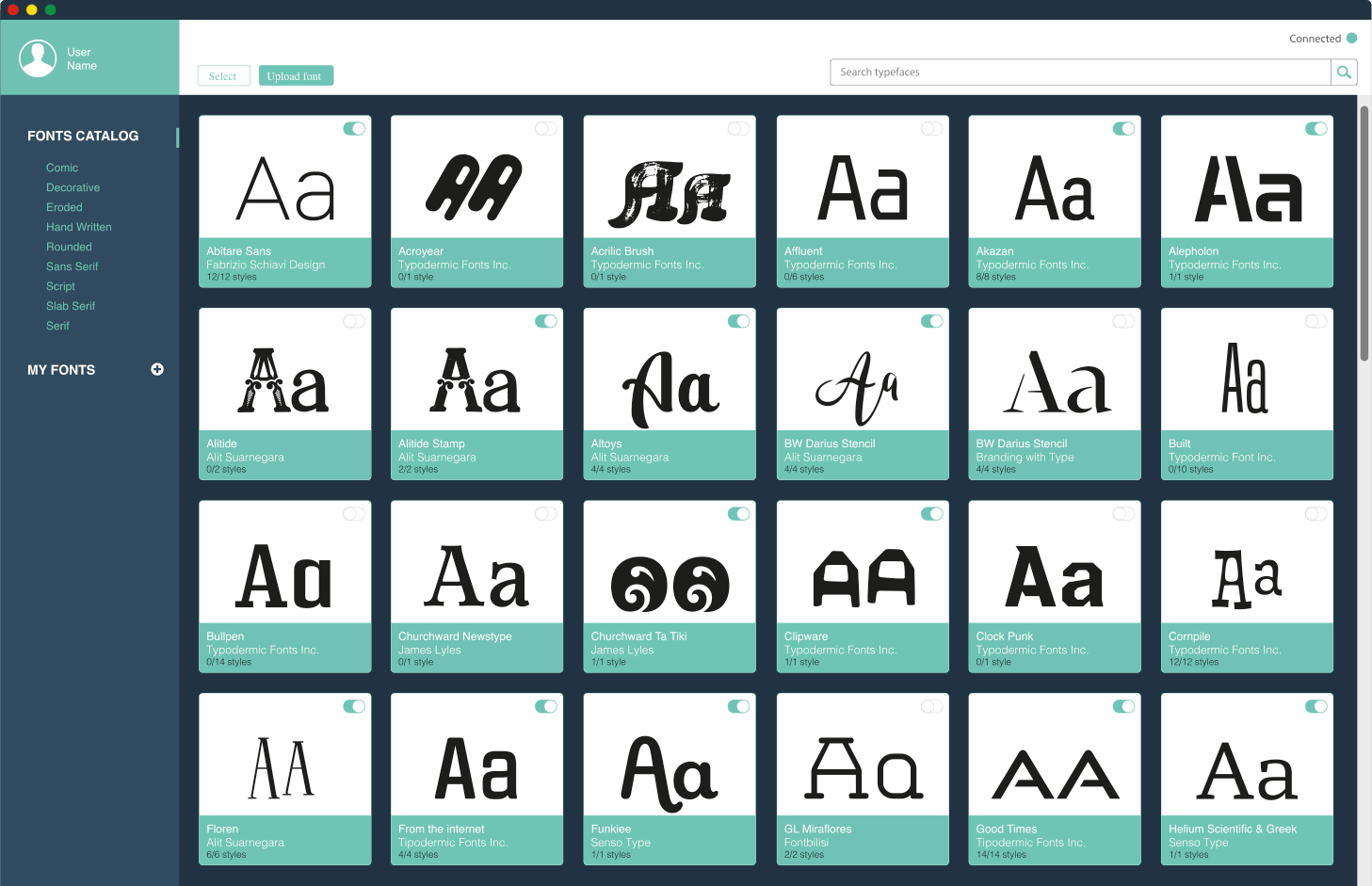Disable the Alepholon font toggle
The height and width of the screenshot is (886, 1372).
[x=1316, y=129]
